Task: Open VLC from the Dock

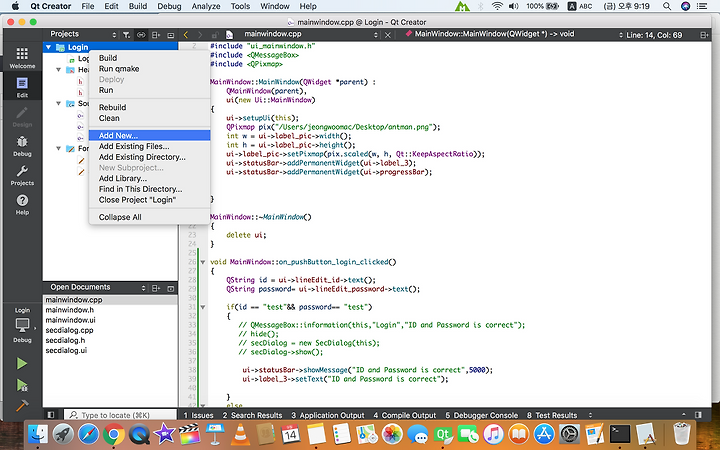Action: tap(240, 433)
